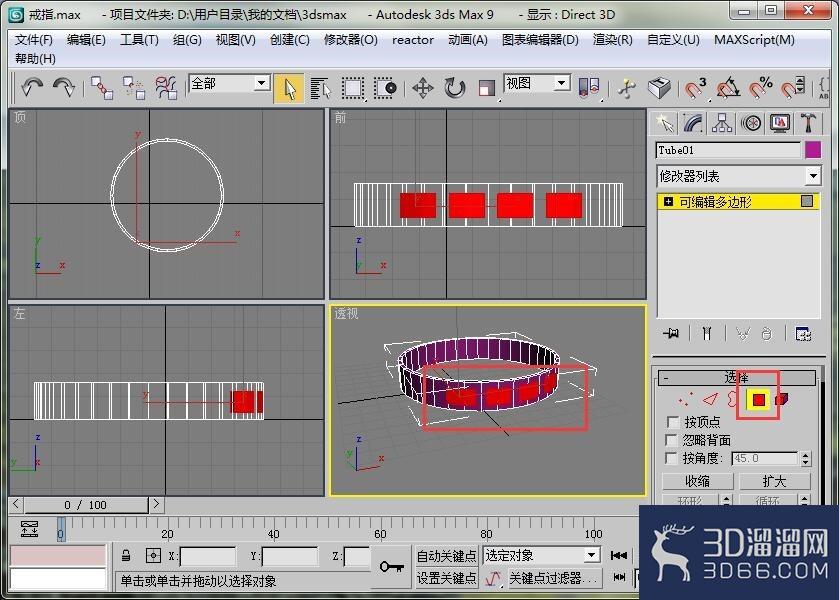This screenshot has height=600, width=839.
Task: Open the selection filter dropdown
Action: coord(228,83)
